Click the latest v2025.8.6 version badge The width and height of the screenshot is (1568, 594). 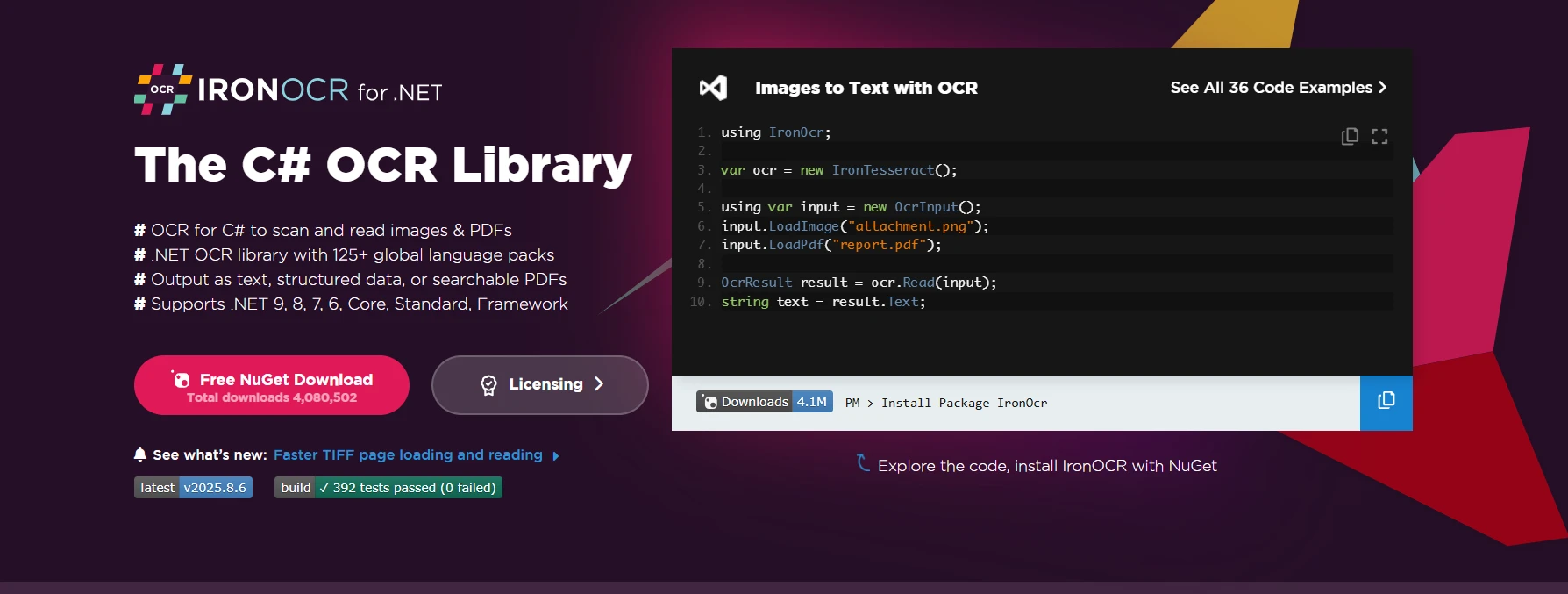193,488
